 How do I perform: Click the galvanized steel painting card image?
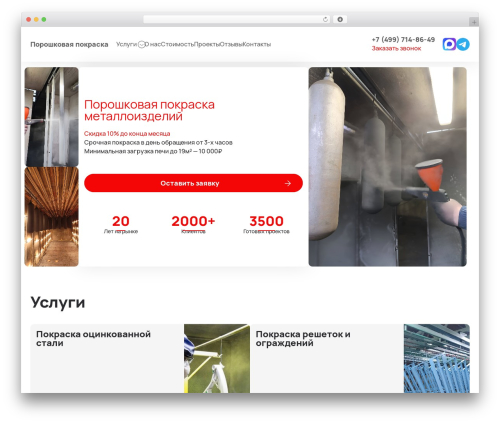pyautogui.click(x=217, y=358)
